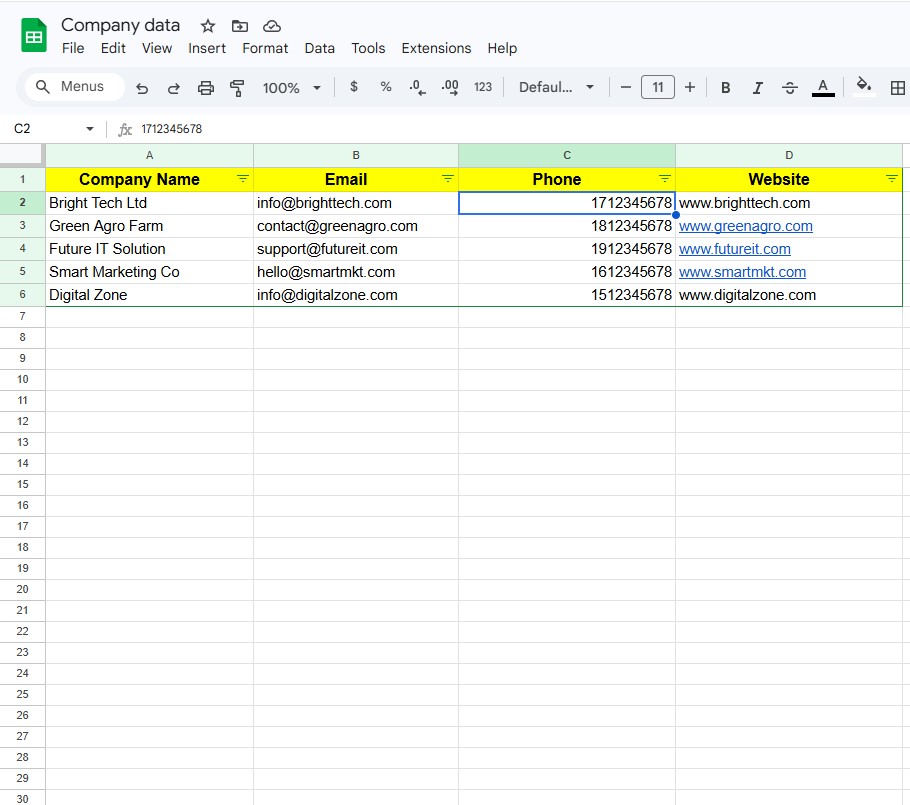Viewport: 910px width, 805px height.
Task: Star the Company data document
Action: click(x=208, y=26)
